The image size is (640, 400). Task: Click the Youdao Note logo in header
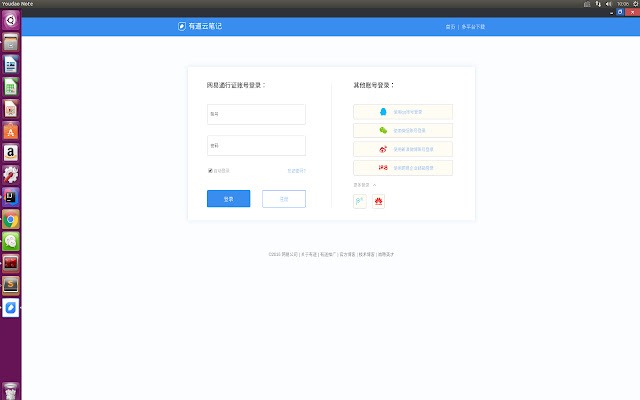(x=200, y=27)
